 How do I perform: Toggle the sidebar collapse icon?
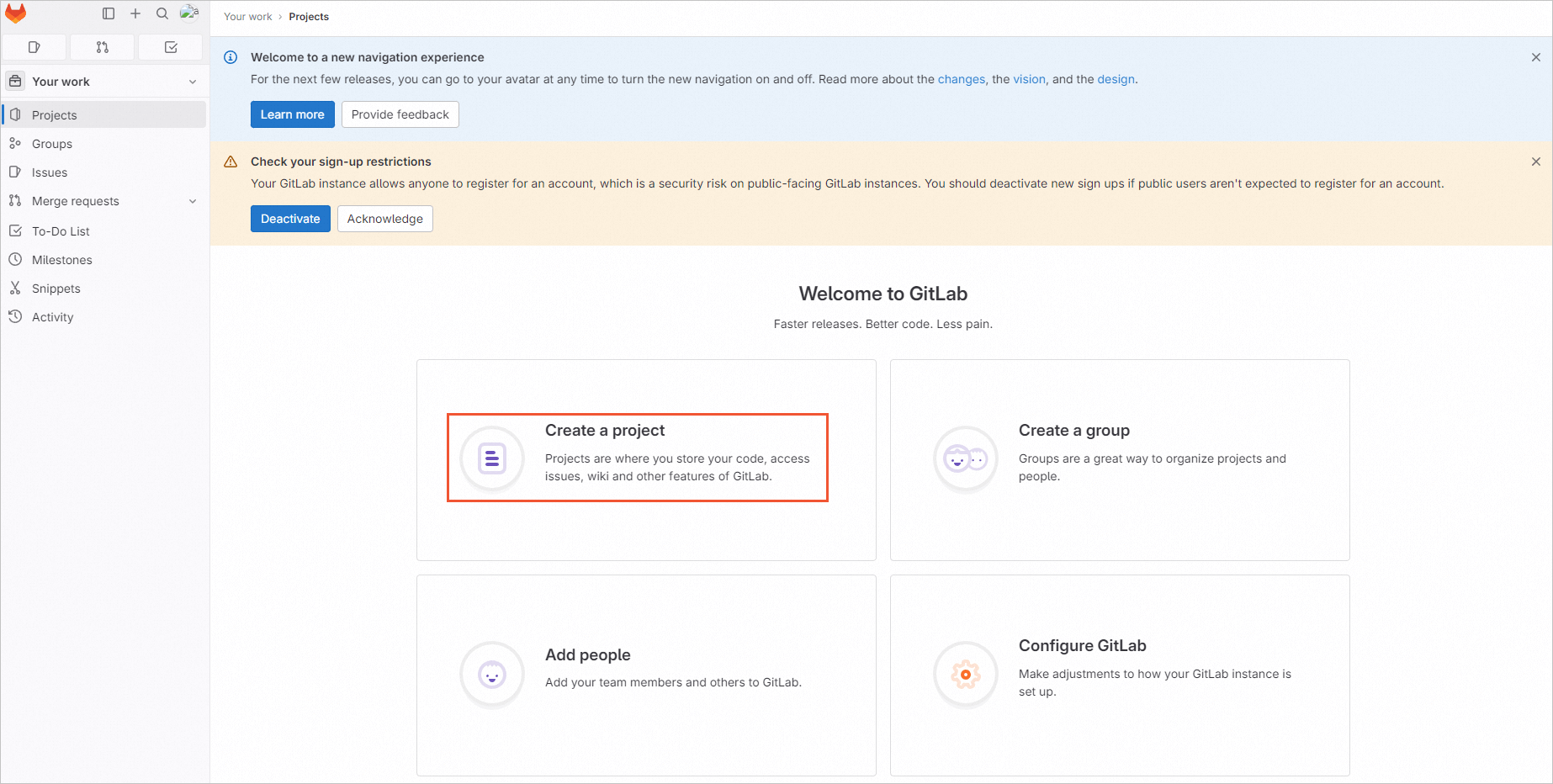(109, 13)
